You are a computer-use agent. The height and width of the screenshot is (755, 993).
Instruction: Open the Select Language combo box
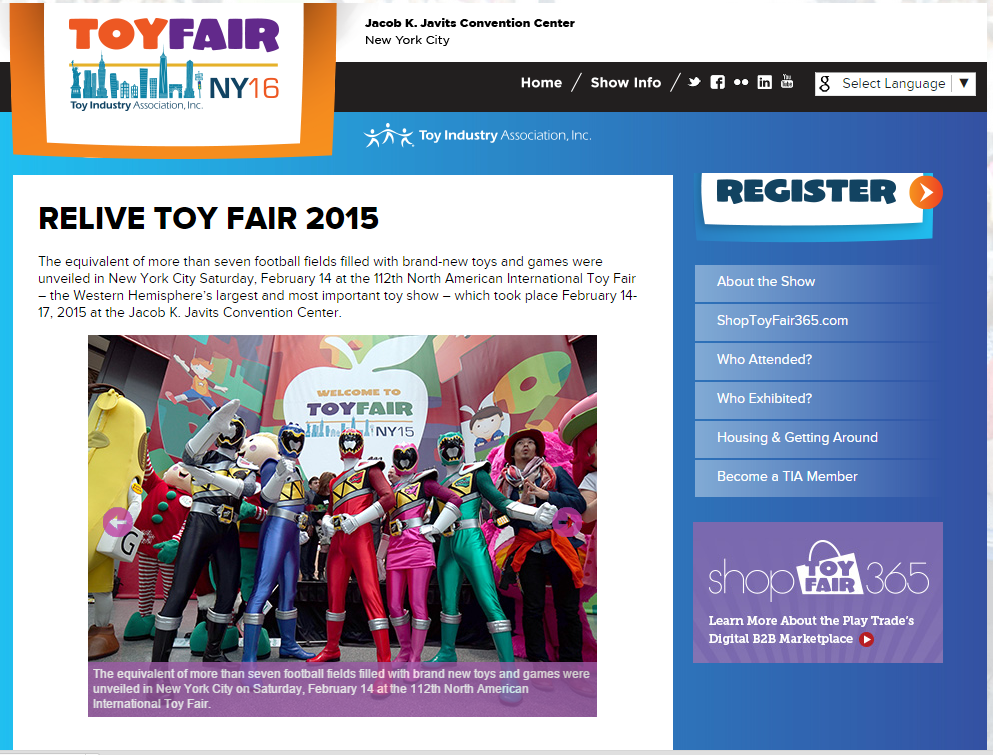point(895,84)
